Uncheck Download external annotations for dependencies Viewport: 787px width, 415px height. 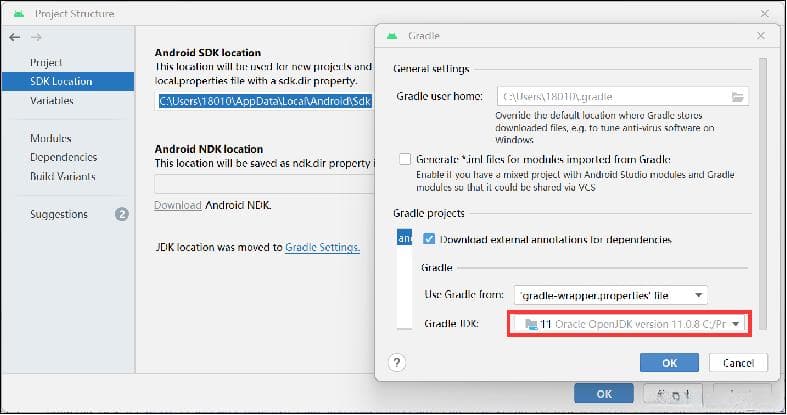(429, 239)
